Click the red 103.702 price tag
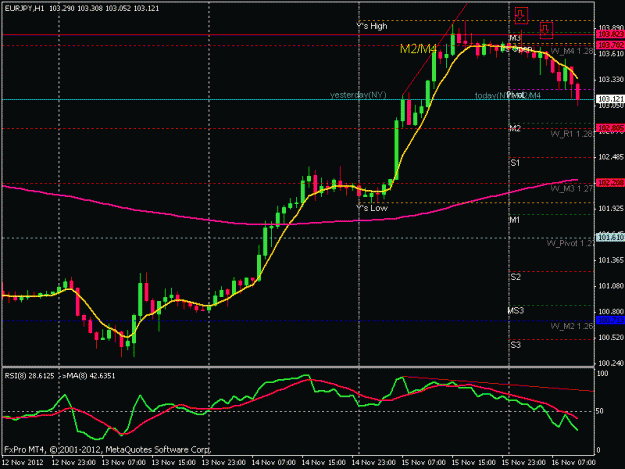 [x=611, y=45]
